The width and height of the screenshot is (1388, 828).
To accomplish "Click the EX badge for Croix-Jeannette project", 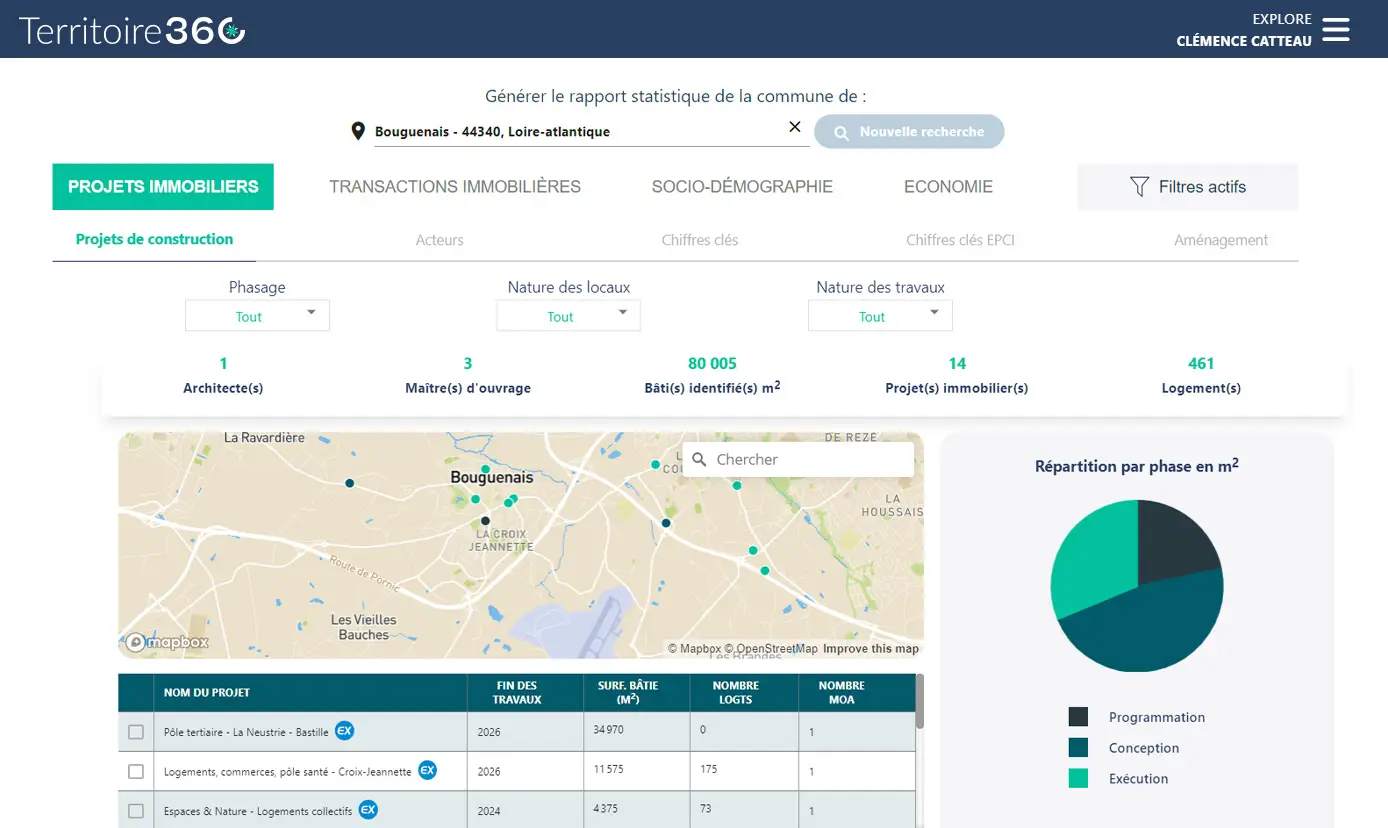I will 427,770.
